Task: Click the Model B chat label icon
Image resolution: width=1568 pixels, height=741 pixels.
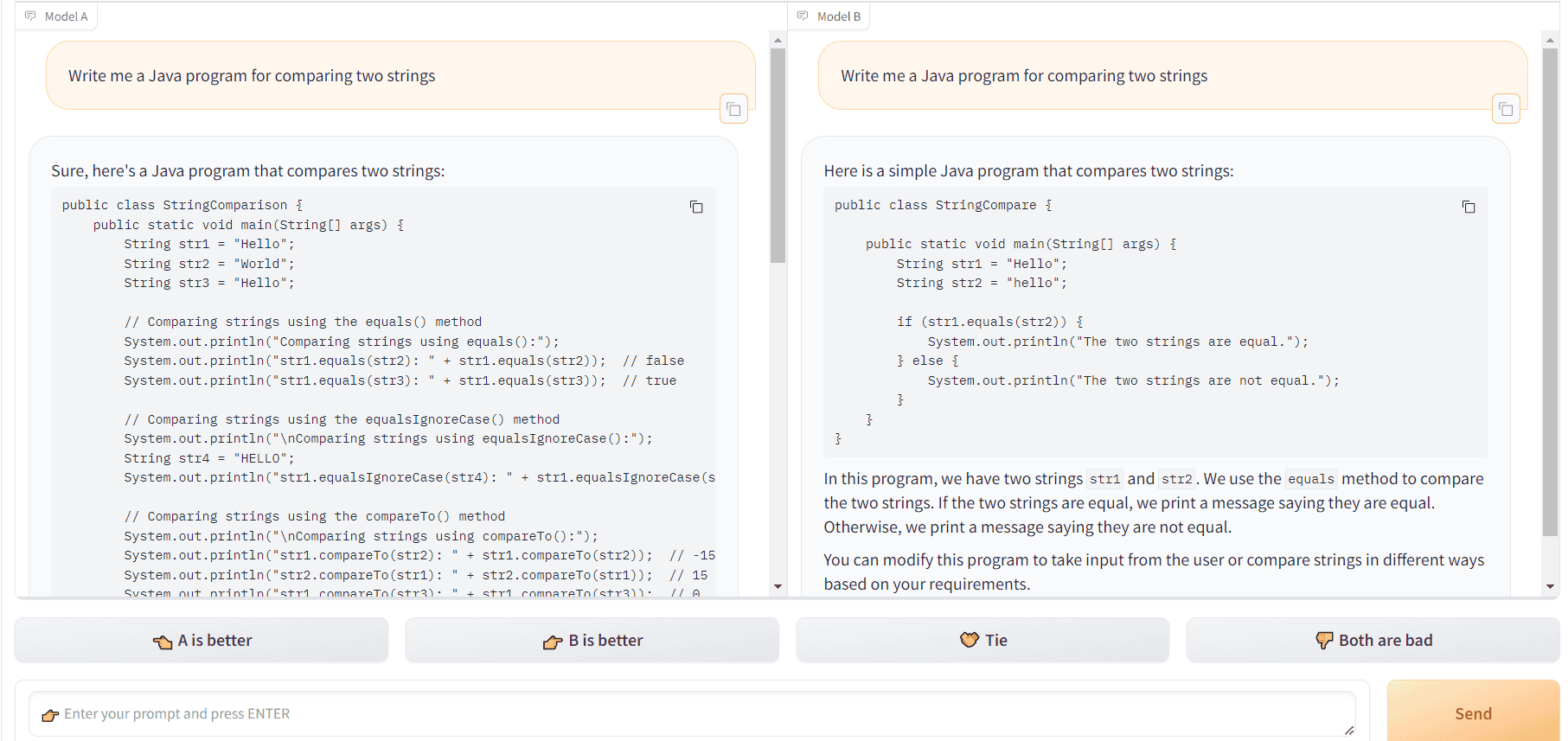Action: point(803,16)
